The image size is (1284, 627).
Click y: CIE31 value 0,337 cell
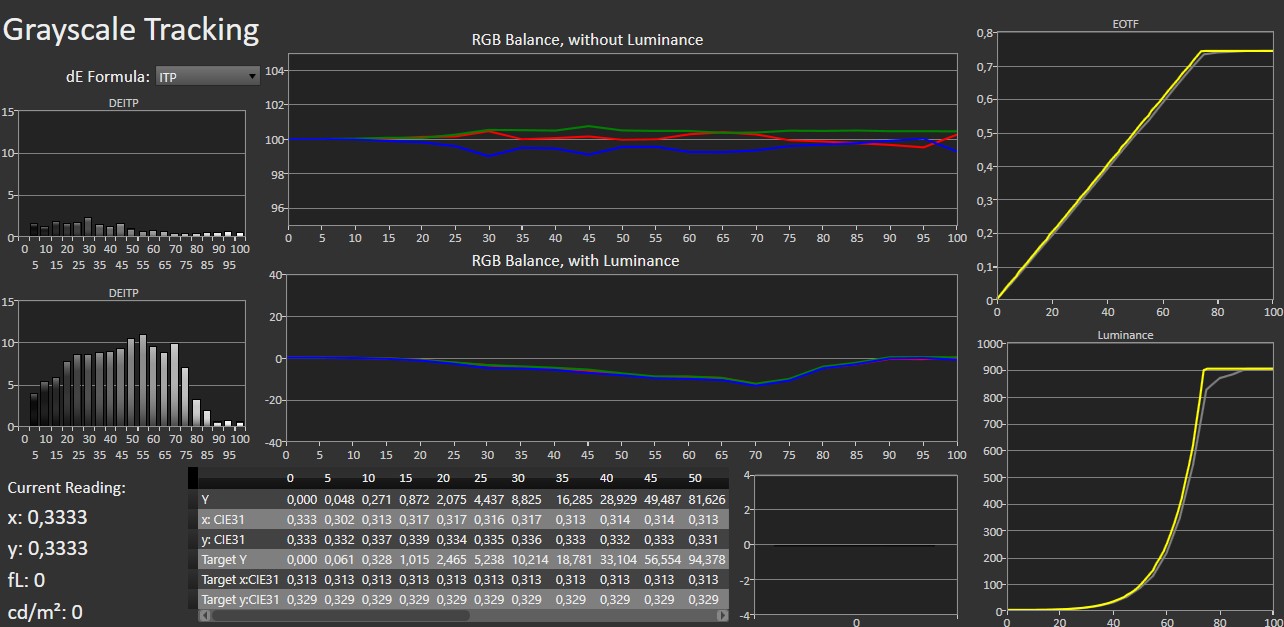tap(376, 539)
